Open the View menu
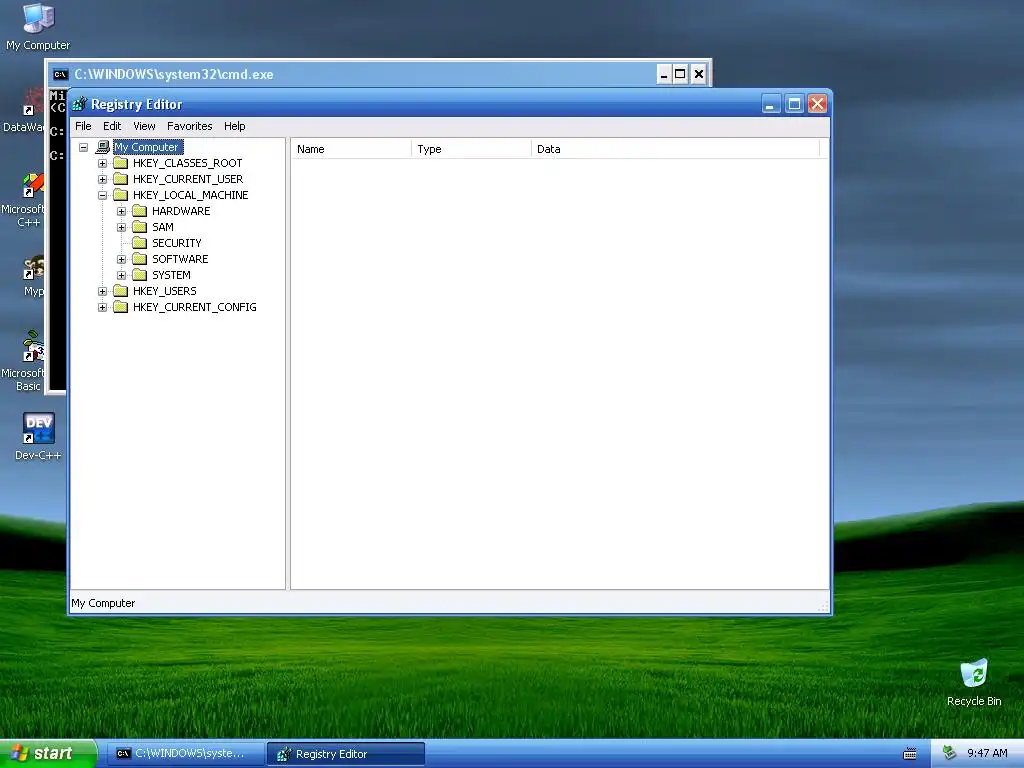Image resolution: width=1024 pixels, height=768 pixels. click(144, 126)
